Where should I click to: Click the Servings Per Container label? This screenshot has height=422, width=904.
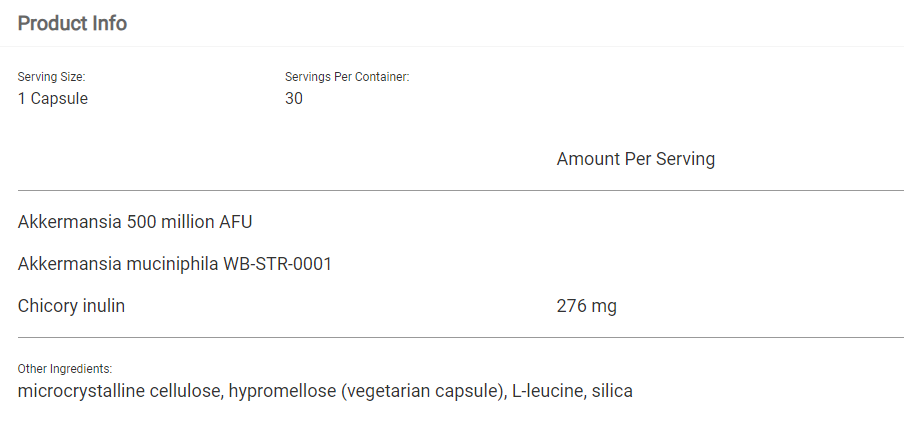[x=347, y=77]
